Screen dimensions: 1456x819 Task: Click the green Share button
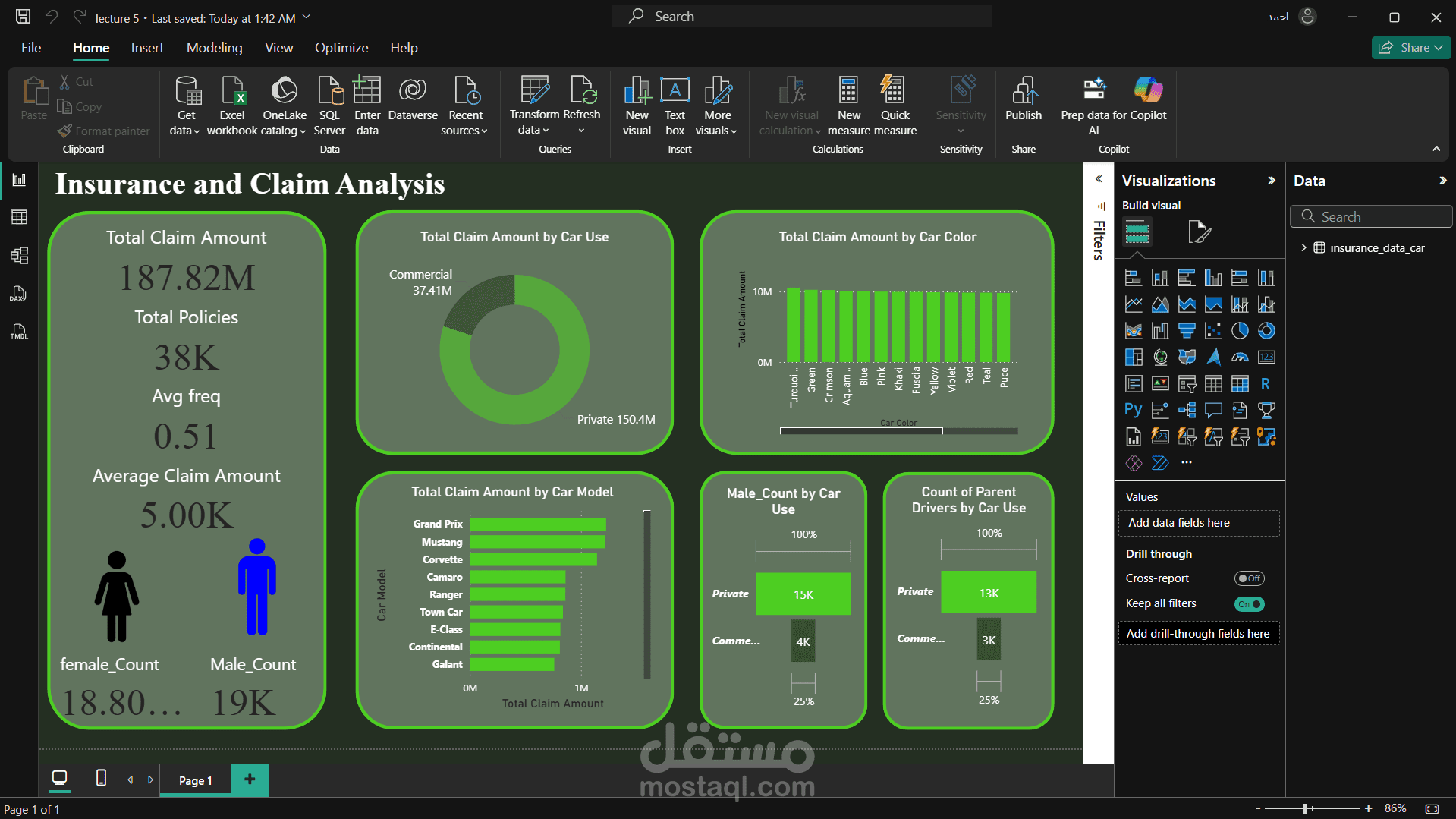(x=1411, y=48)
